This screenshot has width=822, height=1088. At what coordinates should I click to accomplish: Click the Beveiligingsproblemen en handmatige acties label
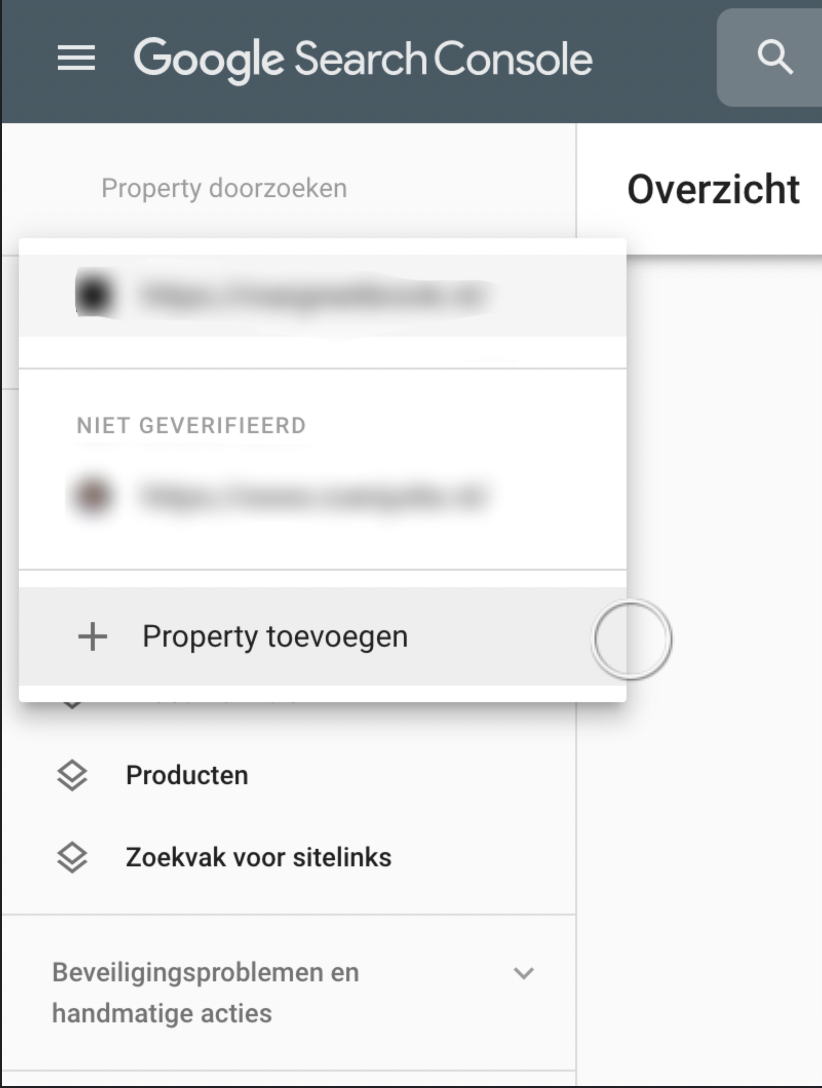[x=205, y=992]
